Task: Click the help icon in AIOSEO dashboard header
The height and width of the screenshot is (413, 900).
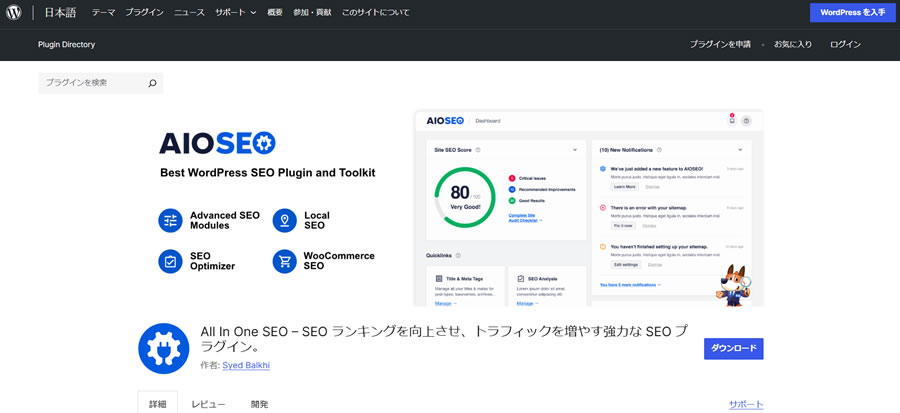Action: point(746,120)
